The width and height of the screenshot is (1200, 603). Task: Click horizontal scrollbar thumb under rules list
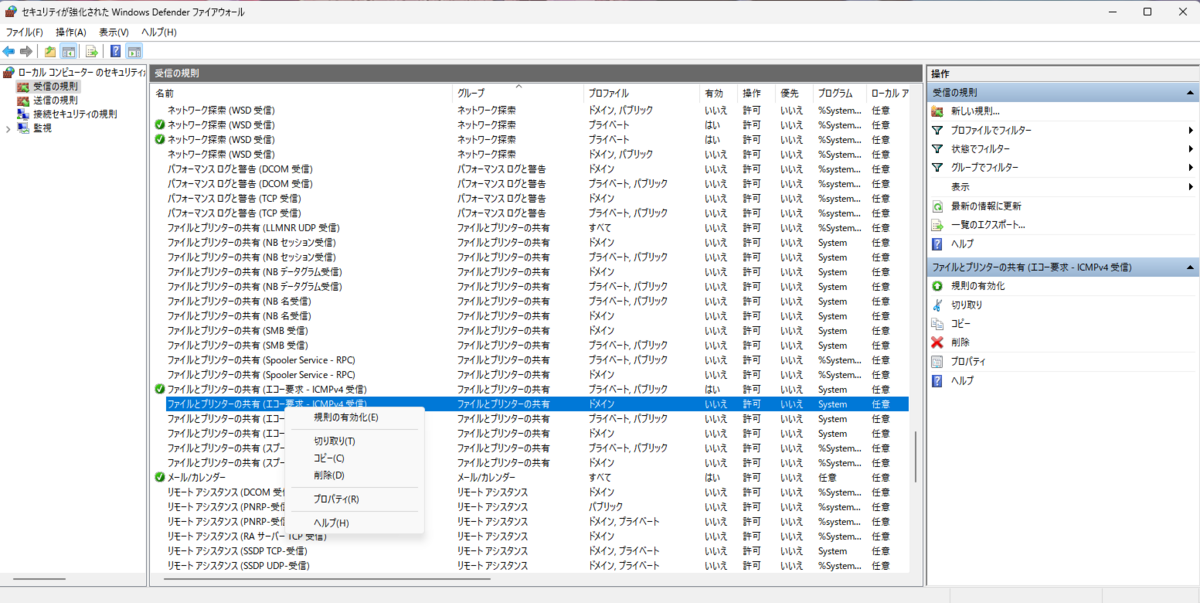(325, 578)
